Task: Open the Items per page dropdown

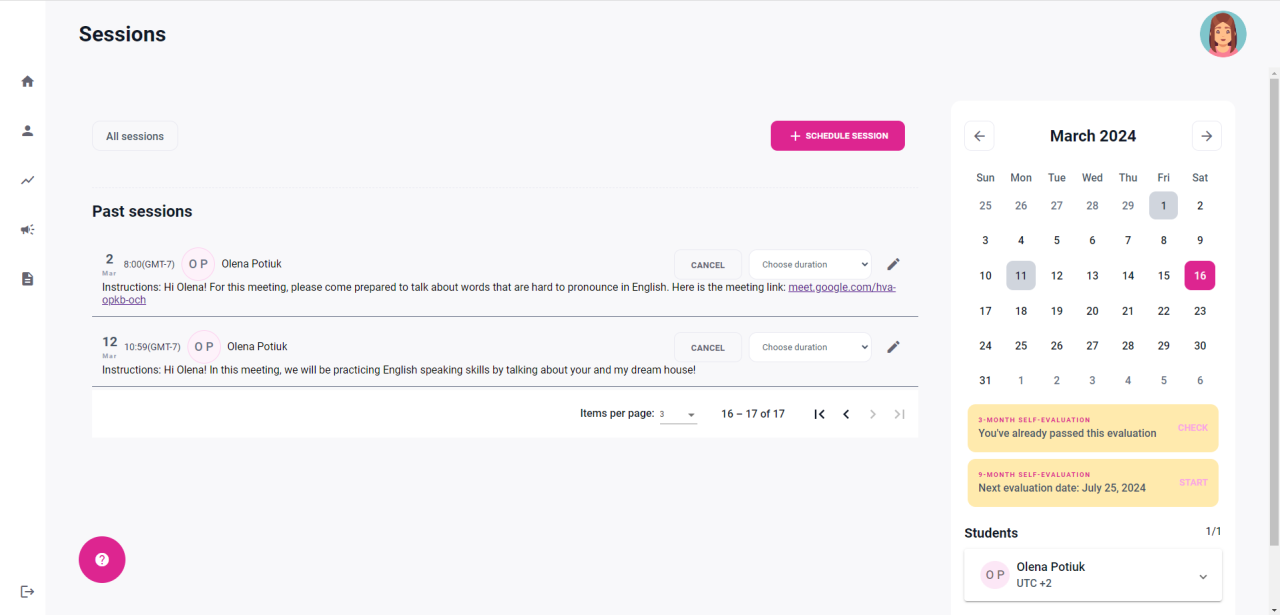Action: 678,414
